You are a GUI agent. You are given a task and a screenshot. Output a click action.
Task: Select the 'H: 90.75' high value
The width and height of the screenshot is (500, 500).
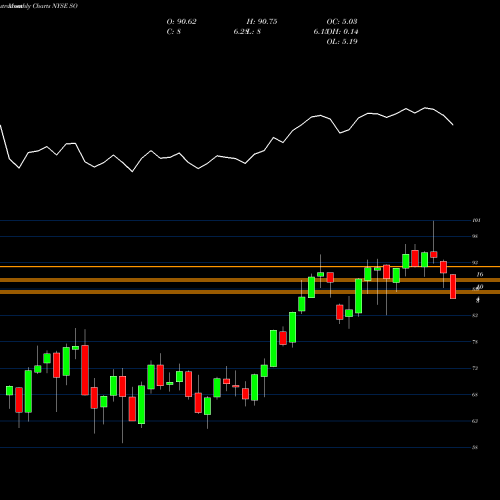(262, 22)
